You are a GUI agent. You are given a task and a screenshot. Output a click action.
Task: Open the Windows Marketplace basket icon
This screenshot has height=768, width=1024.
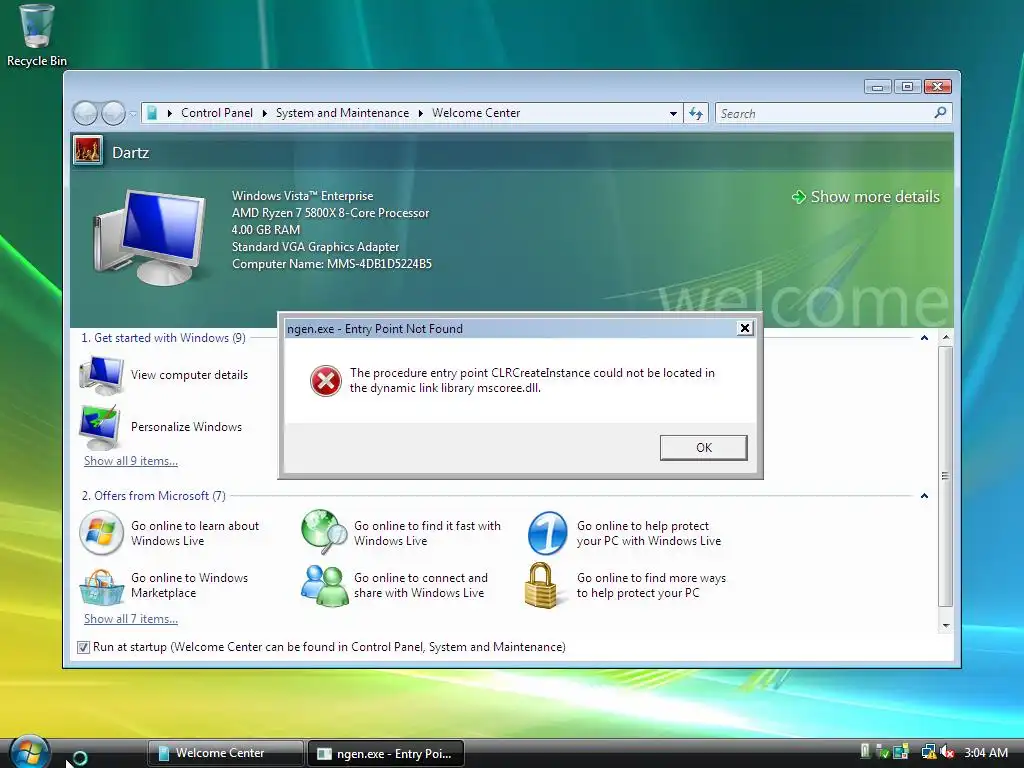(101, 586)
